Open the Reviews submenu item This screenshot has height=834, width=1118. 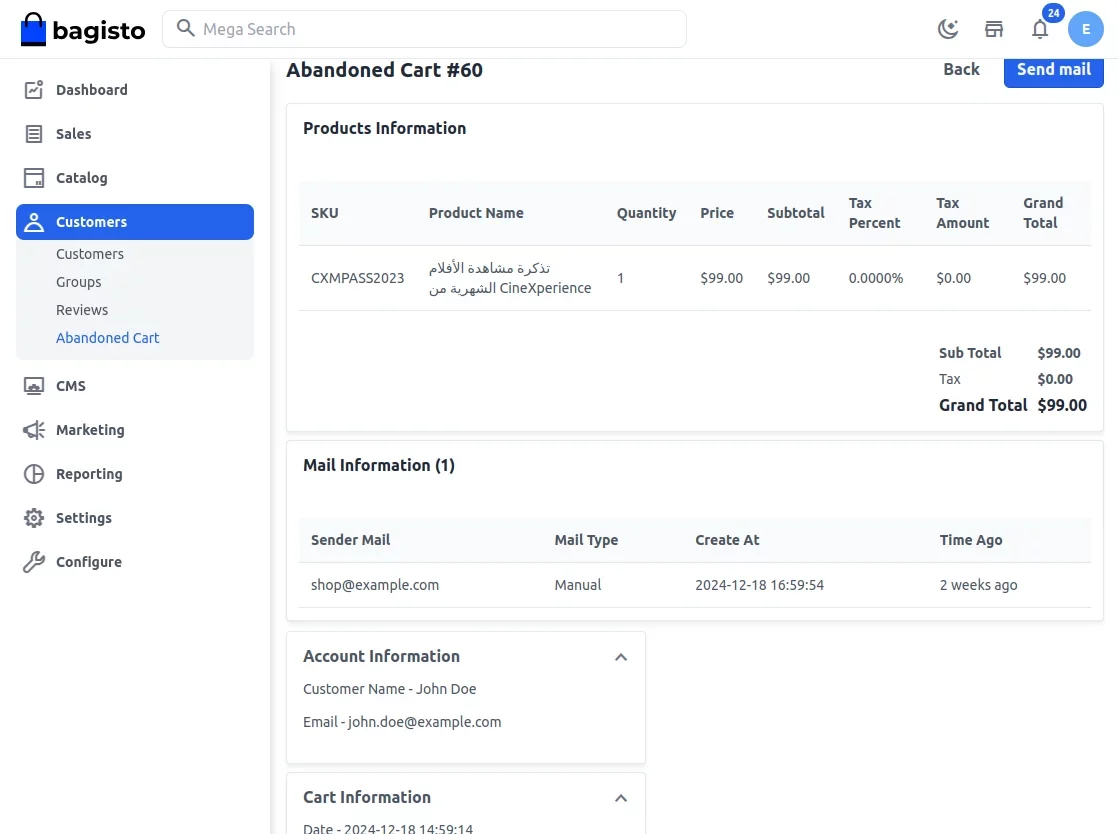[82, 310]
